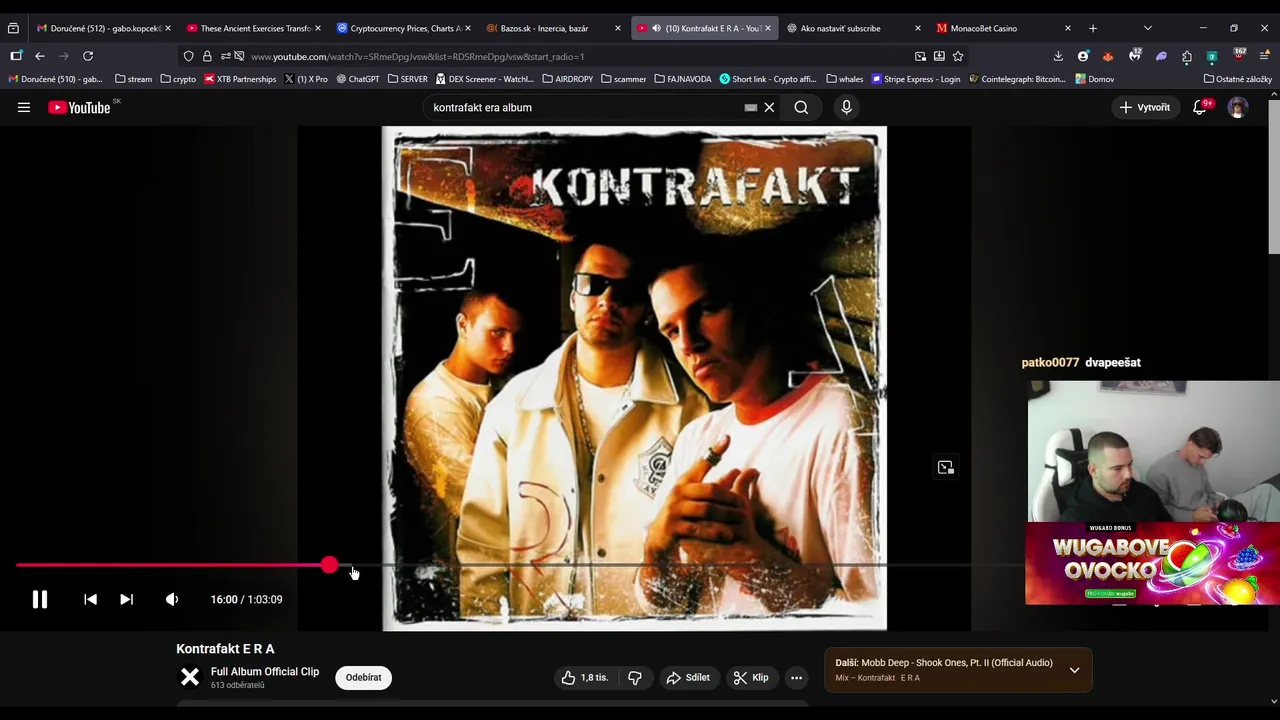Open the Full Album Official Clip channel

pos(265,671)
